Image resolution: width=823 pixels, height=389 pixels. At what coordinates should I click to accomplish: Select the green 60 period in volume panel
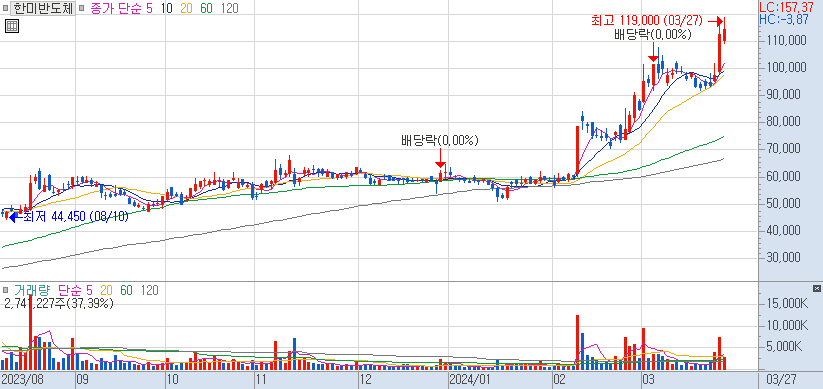coord(126,290)
